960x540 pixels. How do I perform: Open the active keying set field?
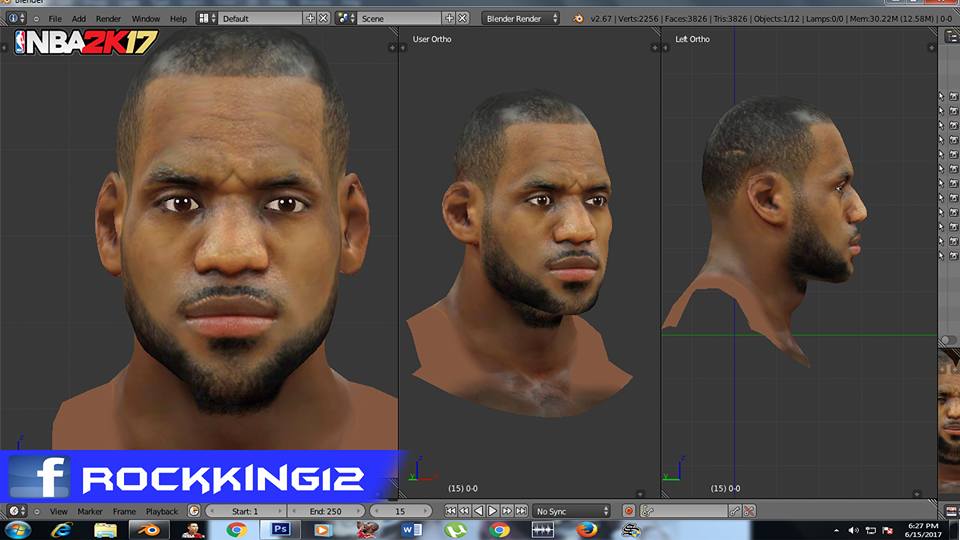(x=684, y=511)
